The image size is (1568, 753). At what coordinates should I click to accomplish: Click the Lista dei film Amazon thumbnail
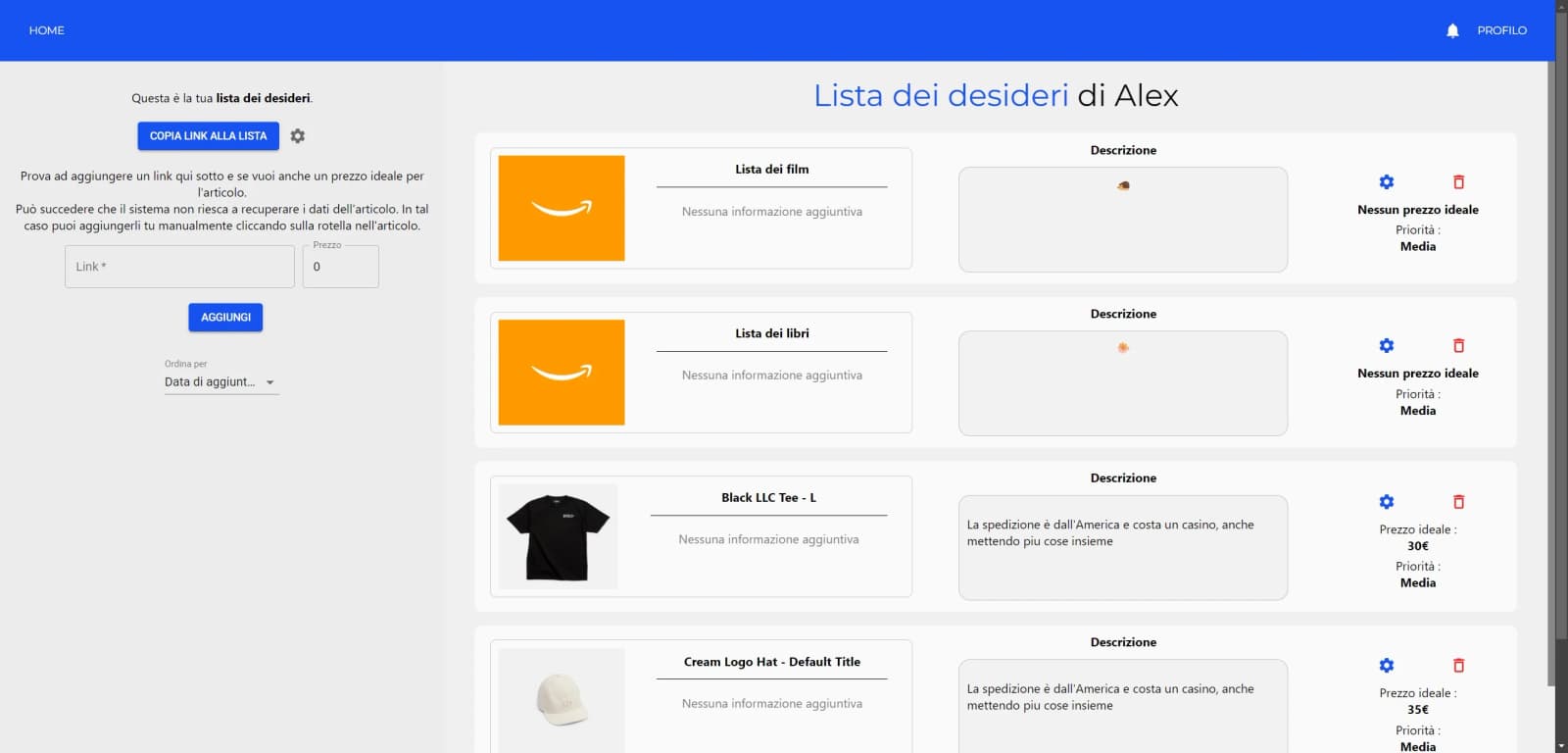562,208
